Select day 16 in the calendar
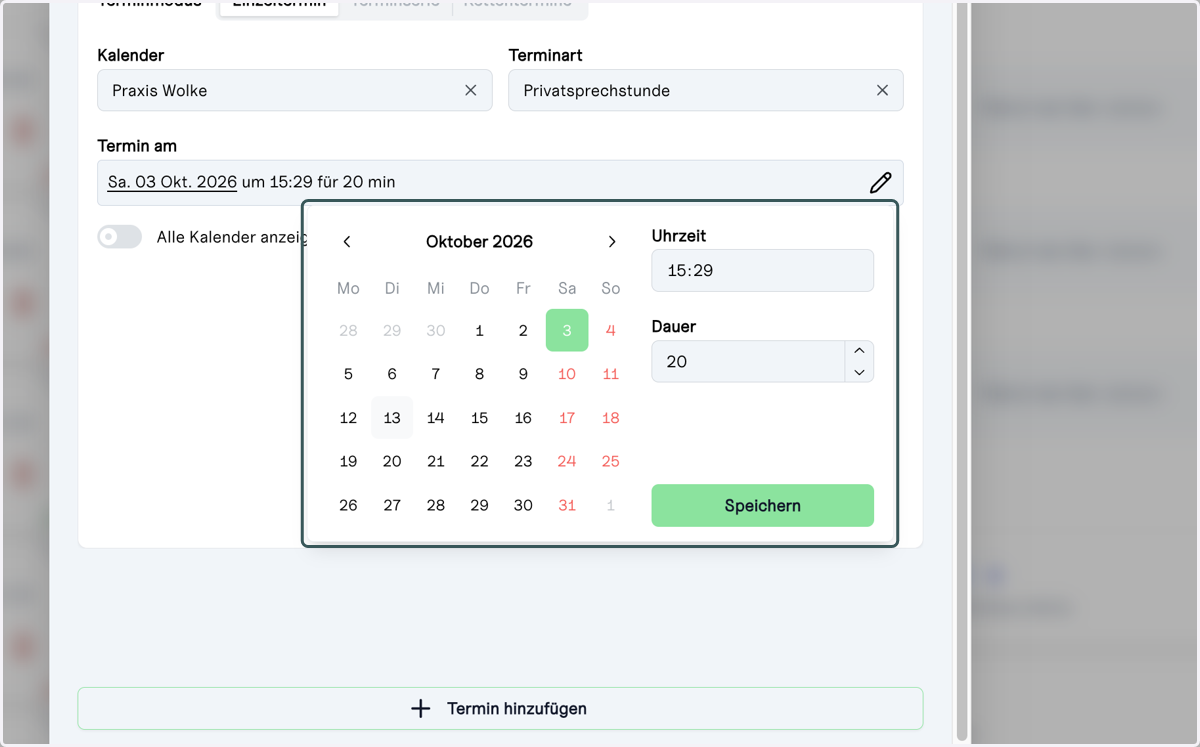The width and height of the screenshot is (1200, 747). (523, 418)
